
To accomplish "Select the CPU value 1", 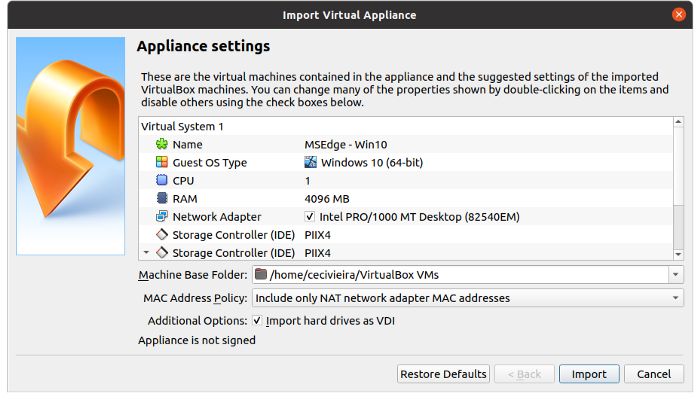I will [307, 181].
